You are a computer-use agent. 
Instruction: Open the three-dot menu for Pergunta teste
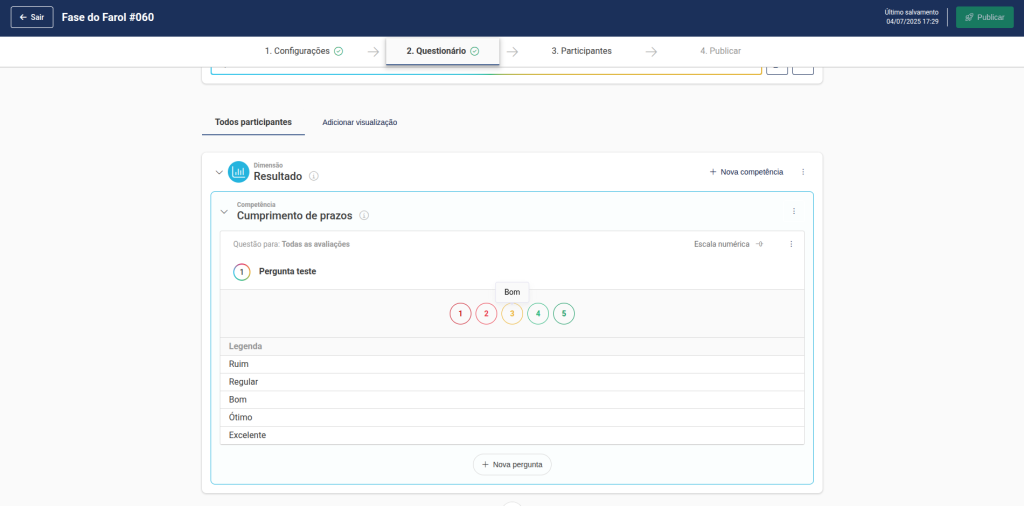click(791, 244)
